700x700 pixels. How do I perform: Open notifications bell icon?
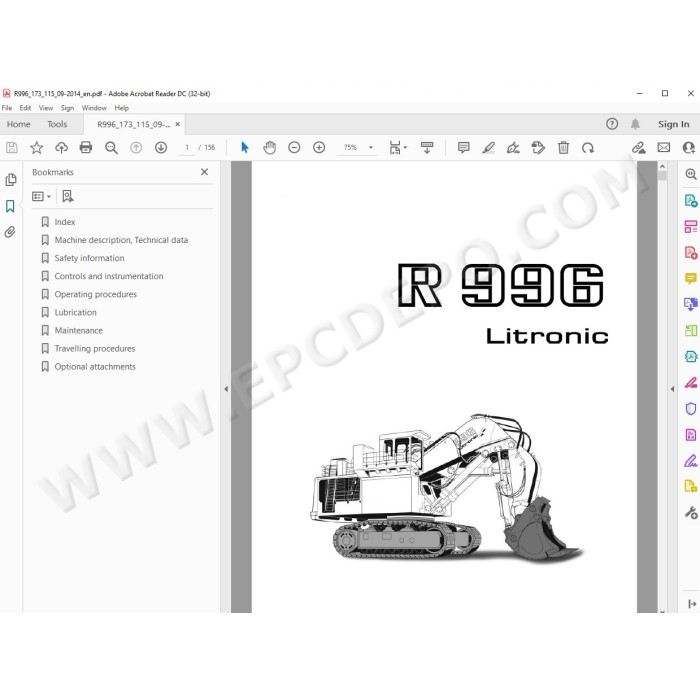pyautogui.click(x=635, y=124)
